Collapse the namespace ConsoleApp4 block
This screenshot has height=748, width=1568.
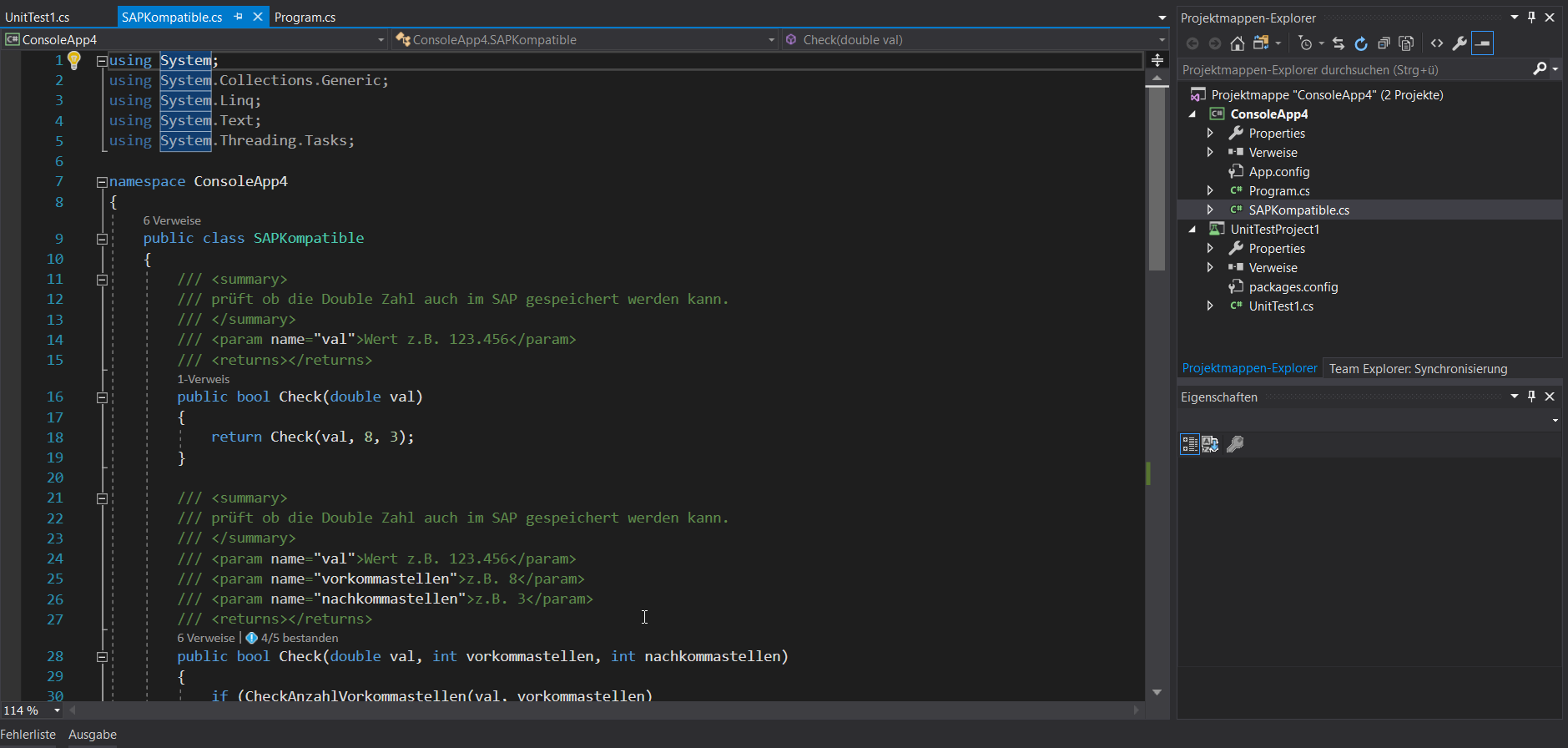pos(102,182)
